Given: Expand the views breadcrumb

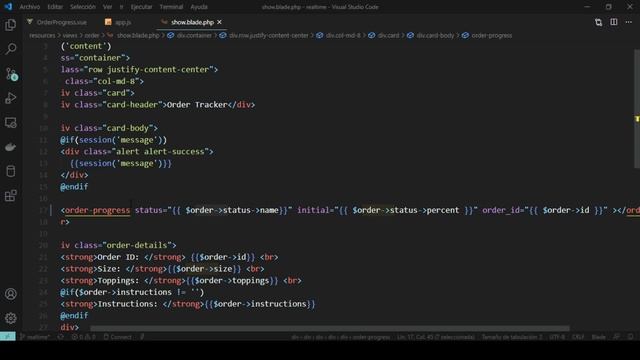Looking at the screenshot, I should 70,36.
